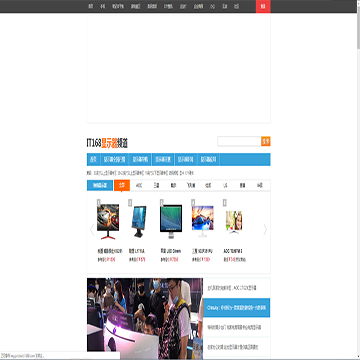Show next products with right carousel arrow
360x360 pixels.
[265, 229]
